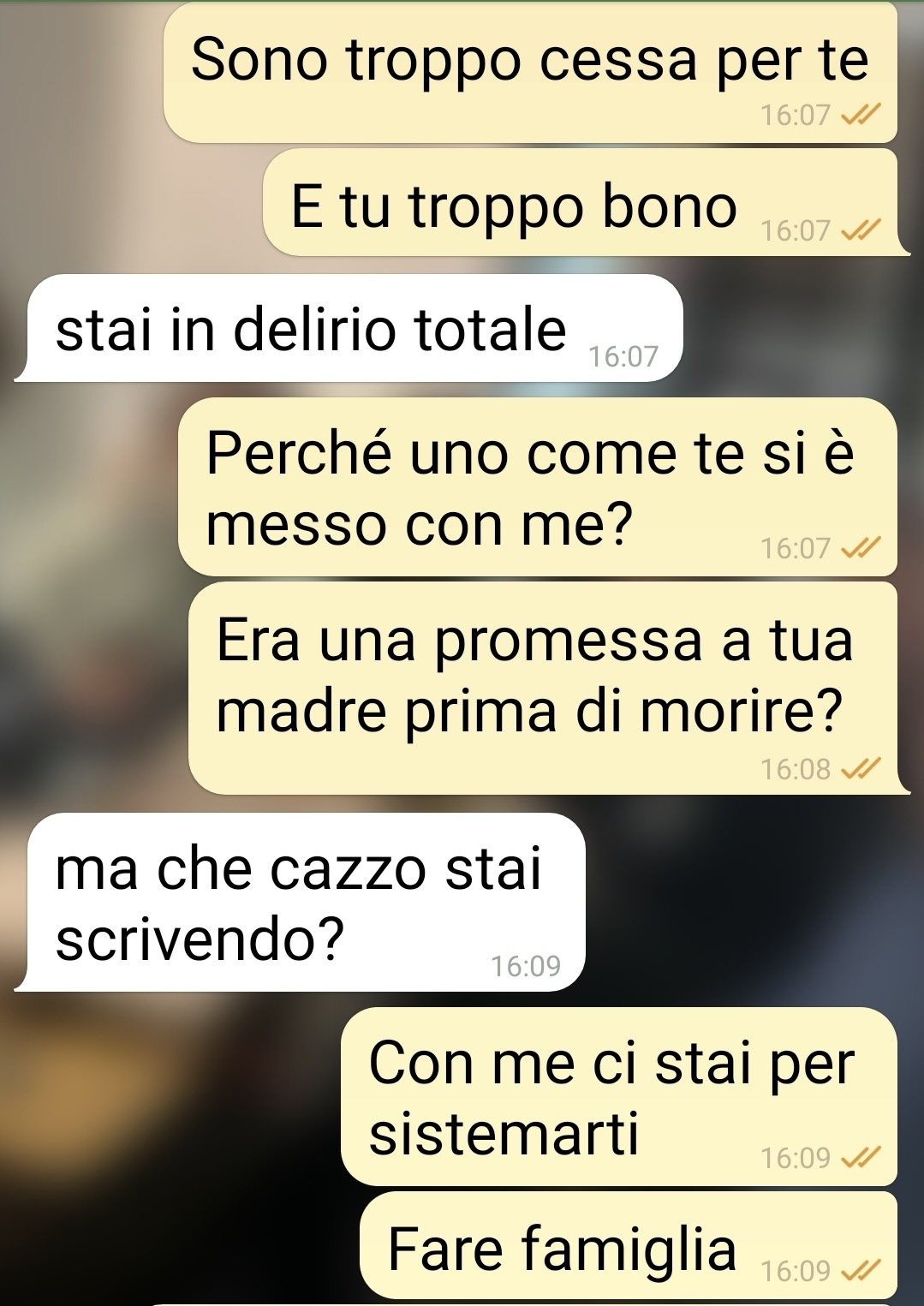
Task: Select the received "ma che cazzo stai scrivendo?" bubble
Action: 300,902
